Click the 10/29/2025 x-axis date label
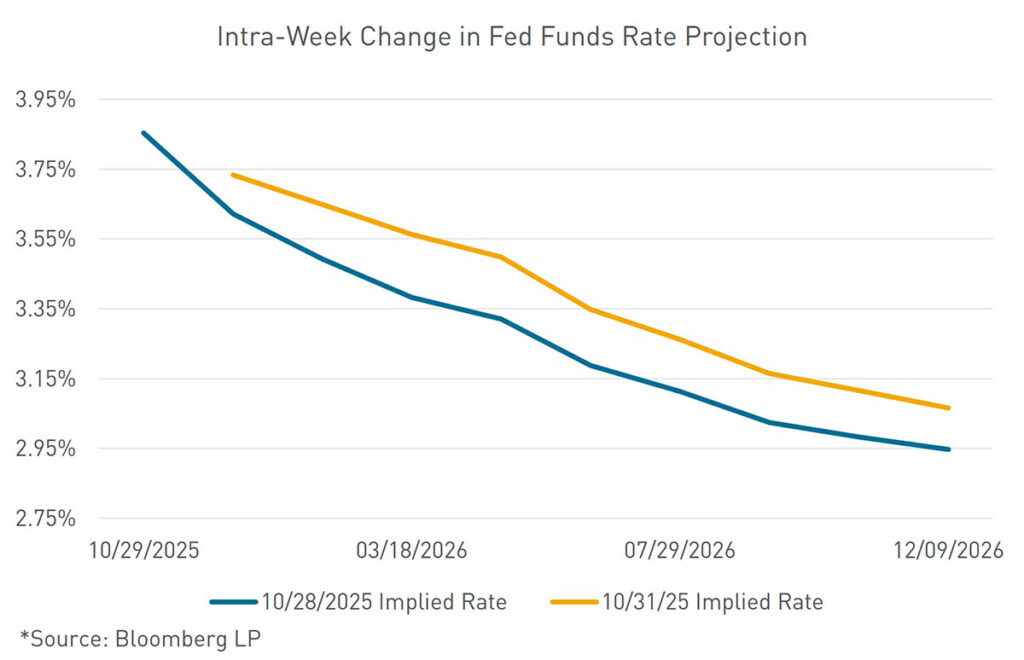The image size is (1024, 660). 144,551
